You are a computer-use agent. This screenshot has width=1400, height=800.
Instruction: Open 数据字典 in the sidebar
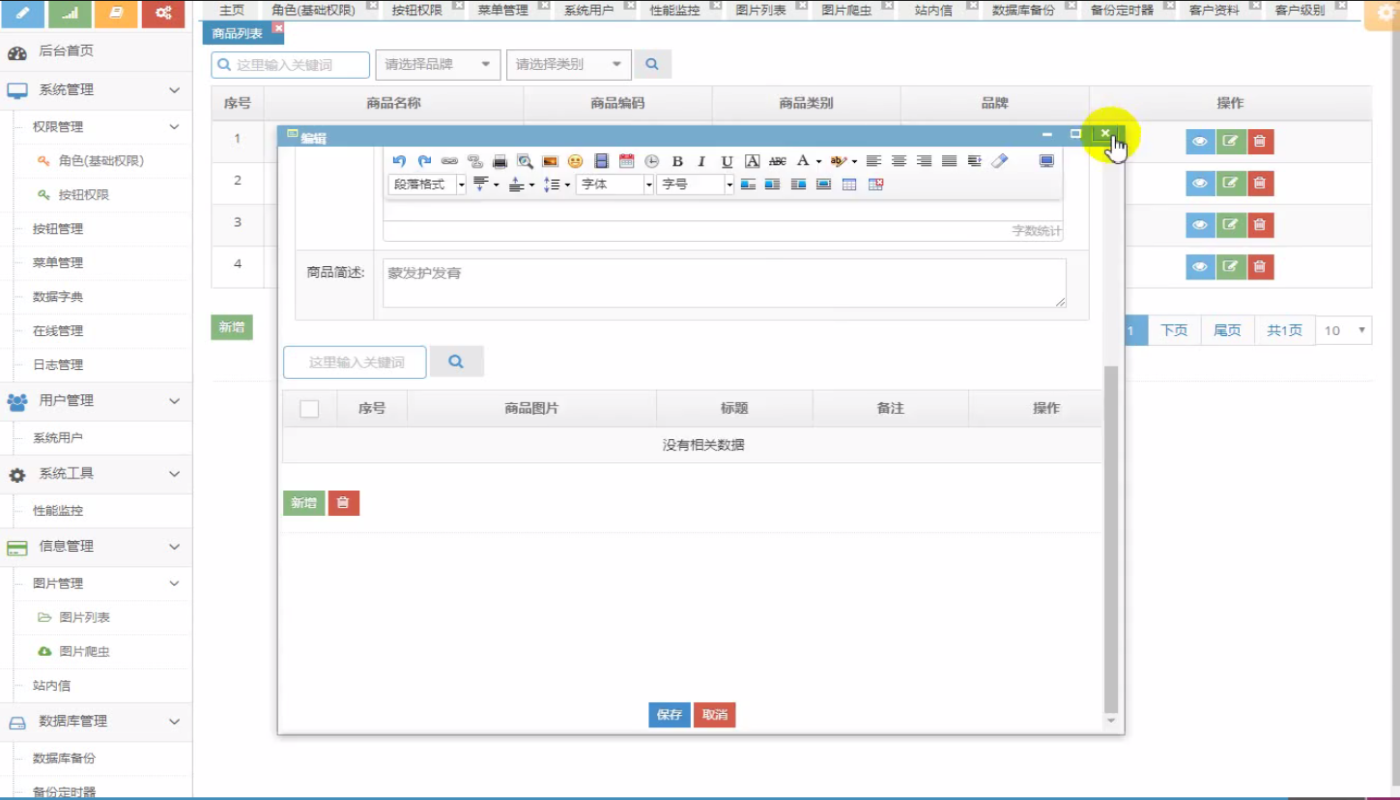click(58, 297)
